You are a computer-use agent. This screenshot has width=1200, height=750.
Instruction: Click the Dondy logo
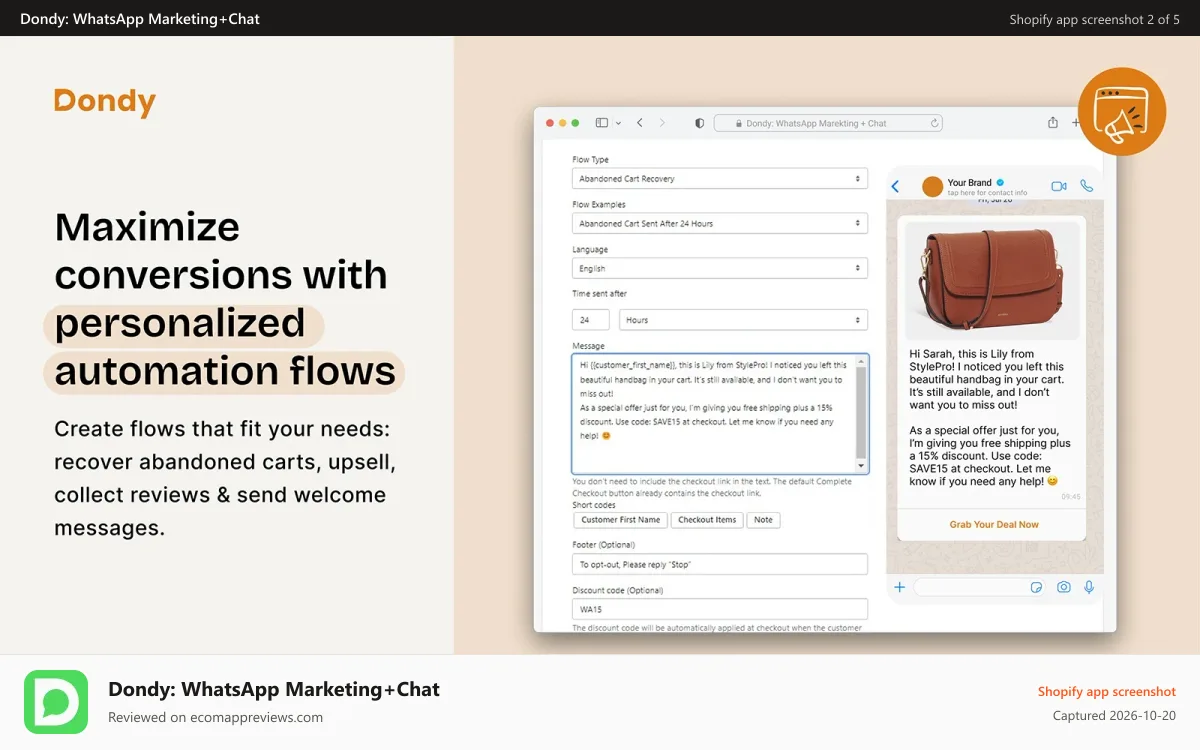105,102
